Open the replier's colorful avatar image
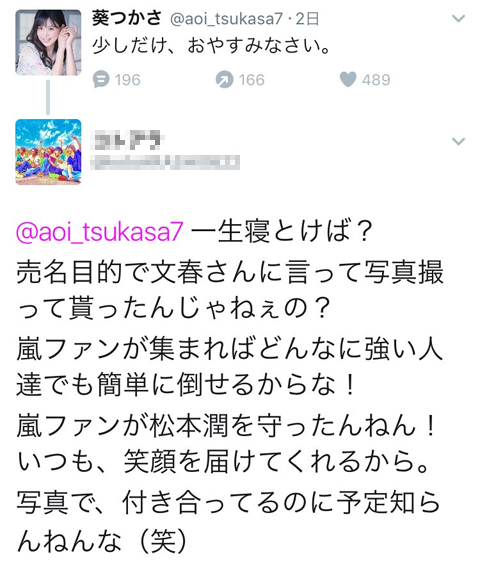The image size is (480, 568). (x=48, y=152)
